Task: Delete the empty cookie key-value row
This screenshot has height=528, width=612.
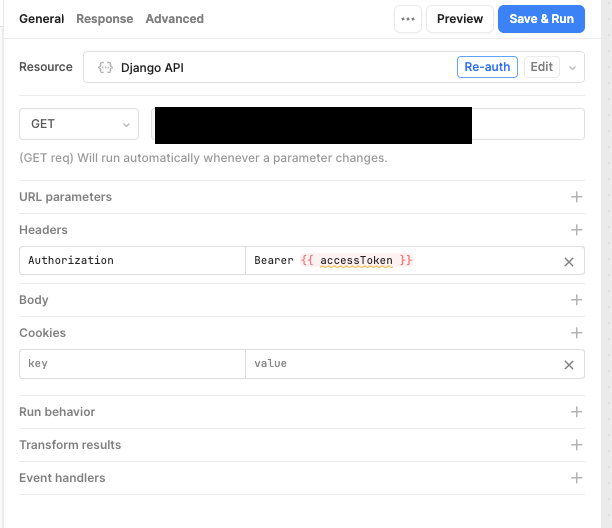Action: pos(569,364)
